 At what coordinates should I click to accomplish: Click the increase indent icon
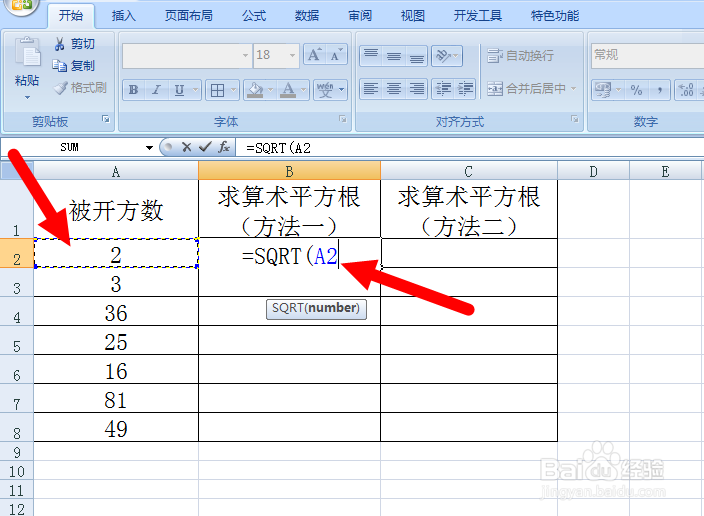coord(465,89)
